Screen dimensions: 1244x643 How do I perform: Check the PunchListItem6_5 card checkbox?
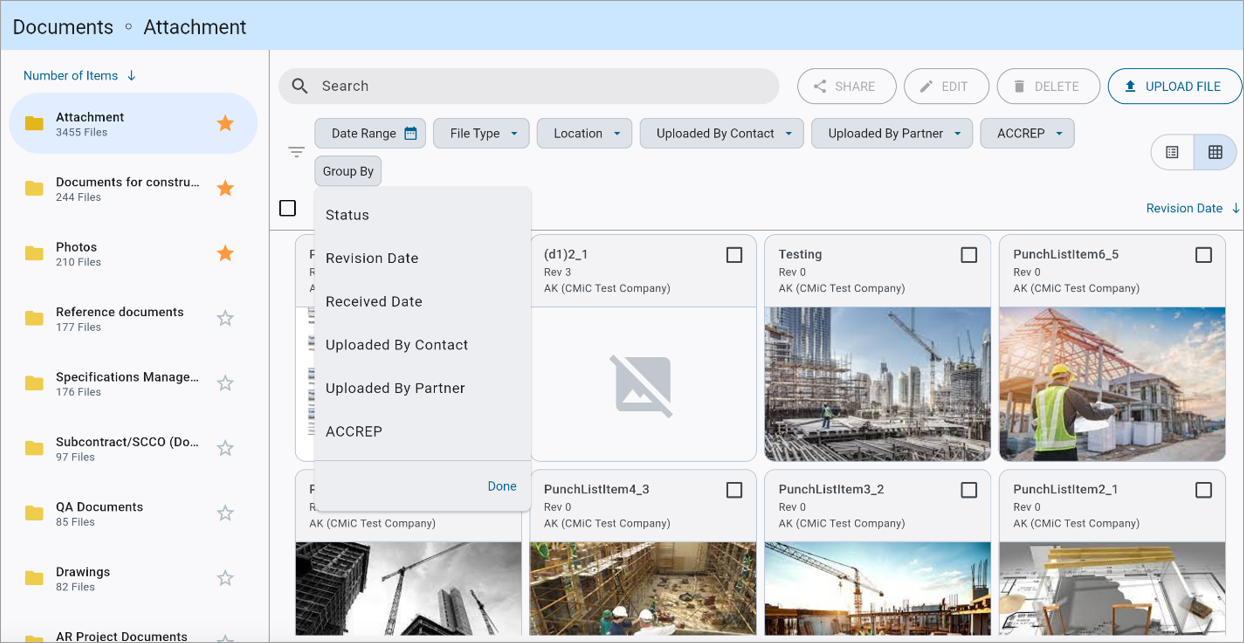(x=1204, y=255)
